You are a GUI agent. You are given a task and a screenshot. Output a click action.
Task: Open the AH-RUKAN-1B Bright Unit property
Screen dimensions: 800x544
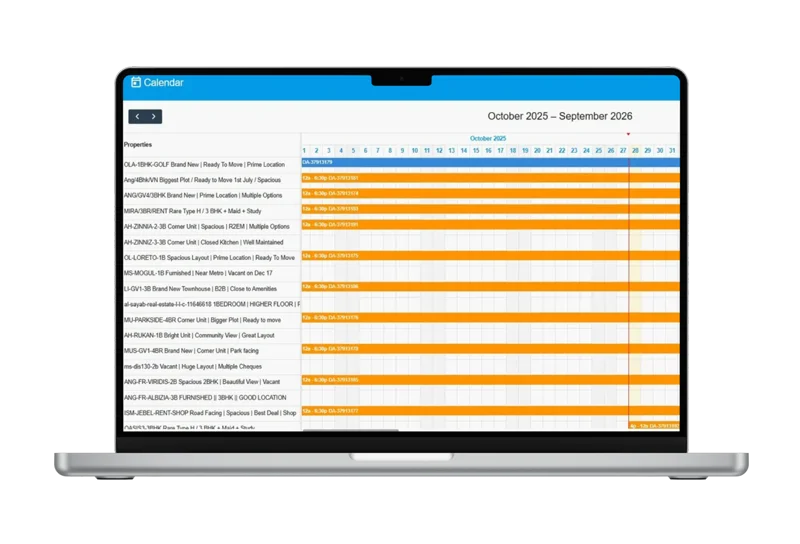198,335
